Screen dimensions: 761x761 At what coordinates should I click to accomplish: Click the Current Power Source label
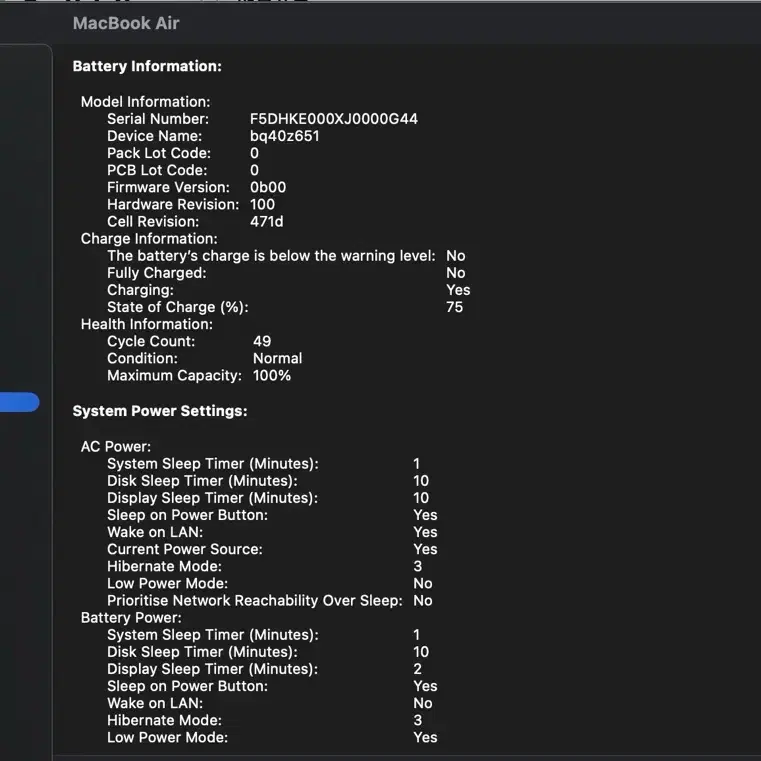coord(185,549)
